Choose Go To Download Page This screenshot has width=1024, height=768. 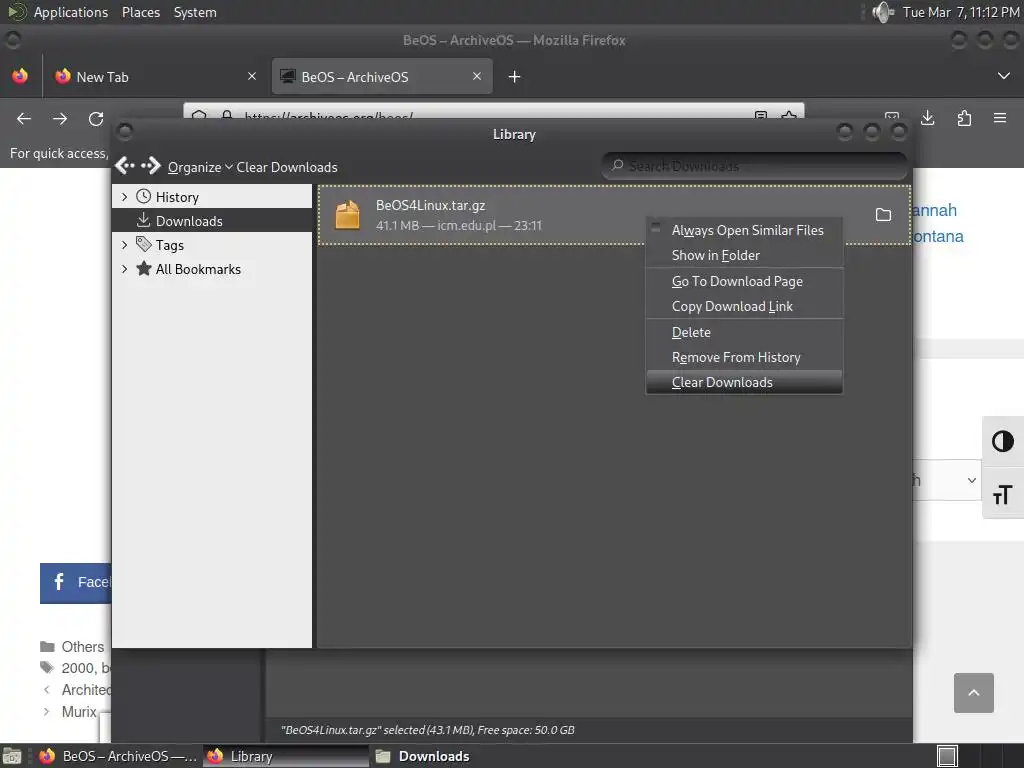pos(744,281)
